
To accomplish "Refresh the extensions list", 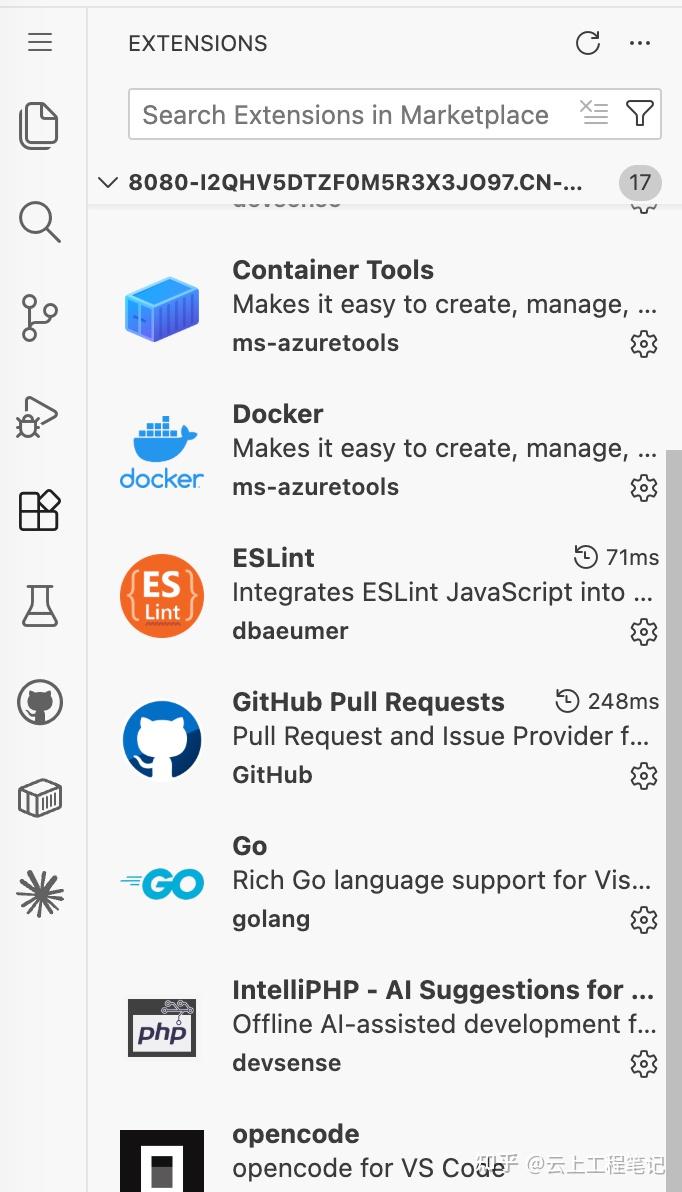I will (588, 43).
